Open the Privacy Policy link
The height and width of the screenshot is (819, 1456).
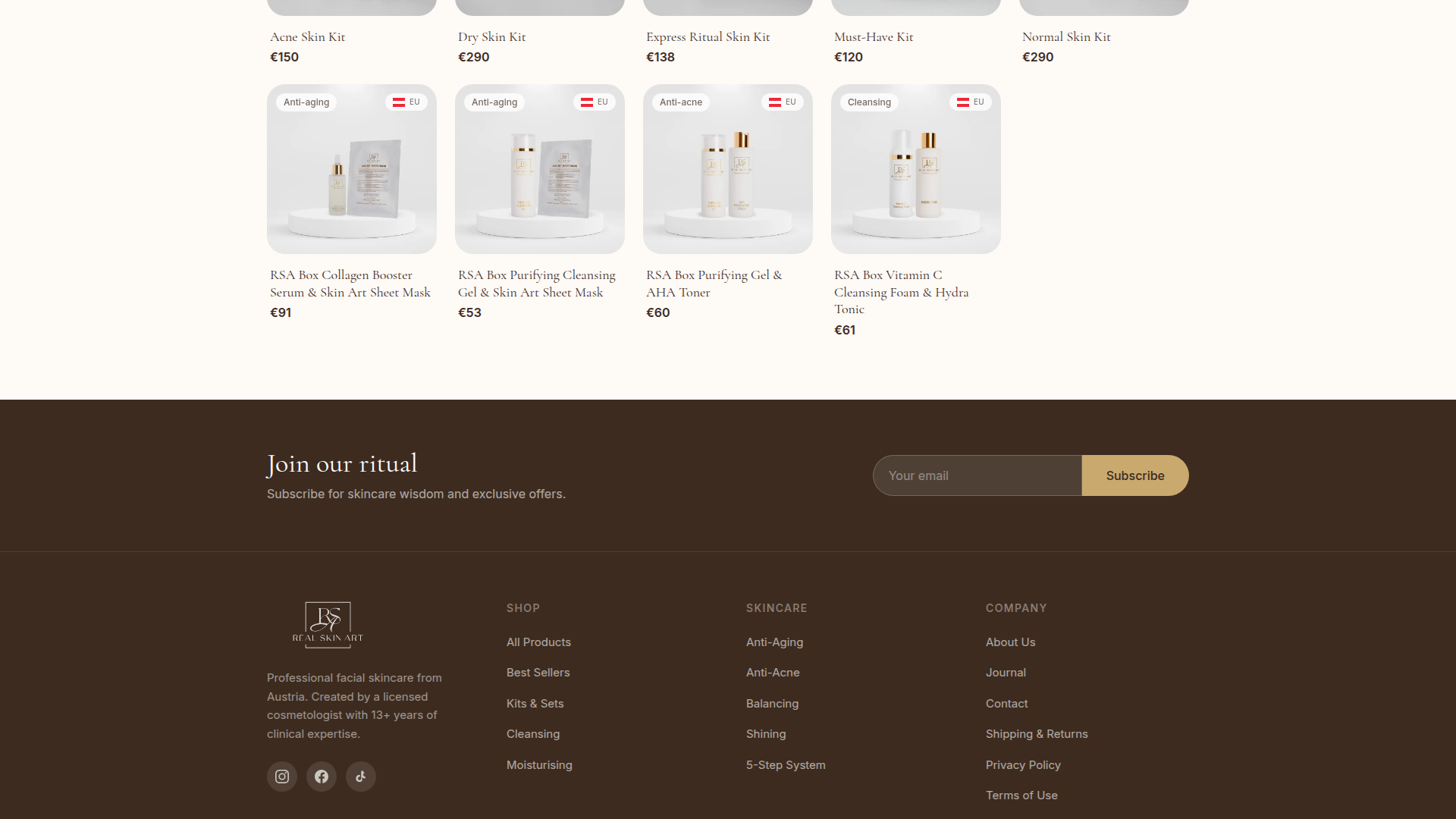(x=1023, y=765)
